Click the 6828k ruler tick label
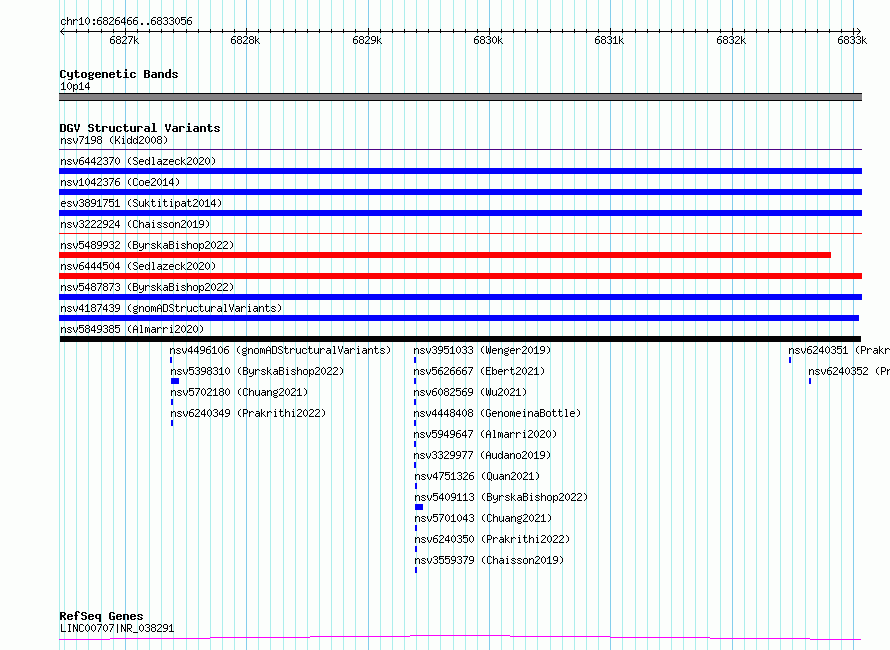Screen dimensions: 890x650 point(245,40)
